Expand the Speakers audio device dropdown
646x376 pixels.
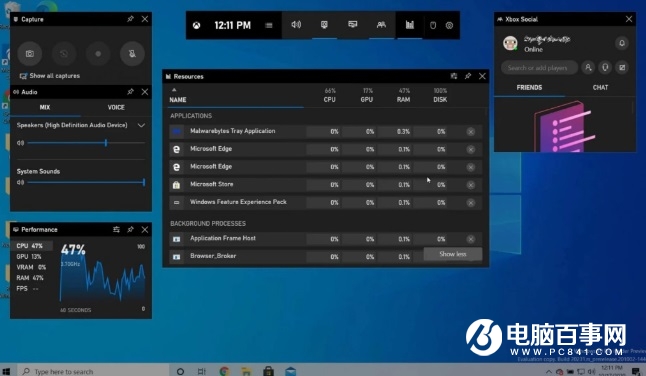pyautogui.click(x=141, y=125)
